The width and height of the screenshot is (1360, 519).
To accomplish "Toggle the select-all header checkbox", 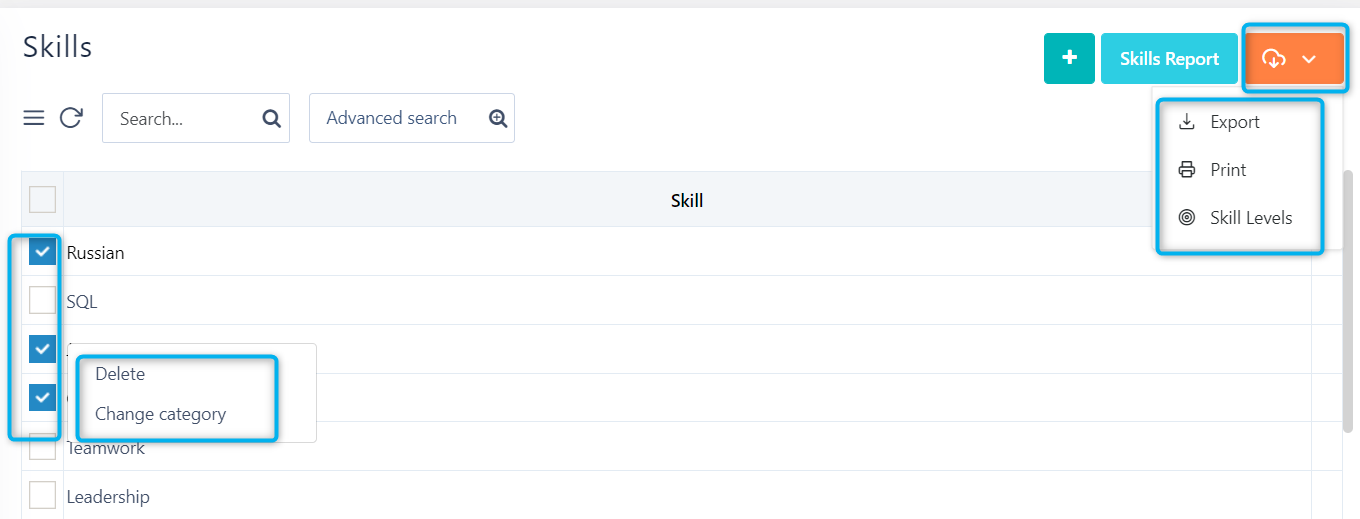I will pos(42,200).
